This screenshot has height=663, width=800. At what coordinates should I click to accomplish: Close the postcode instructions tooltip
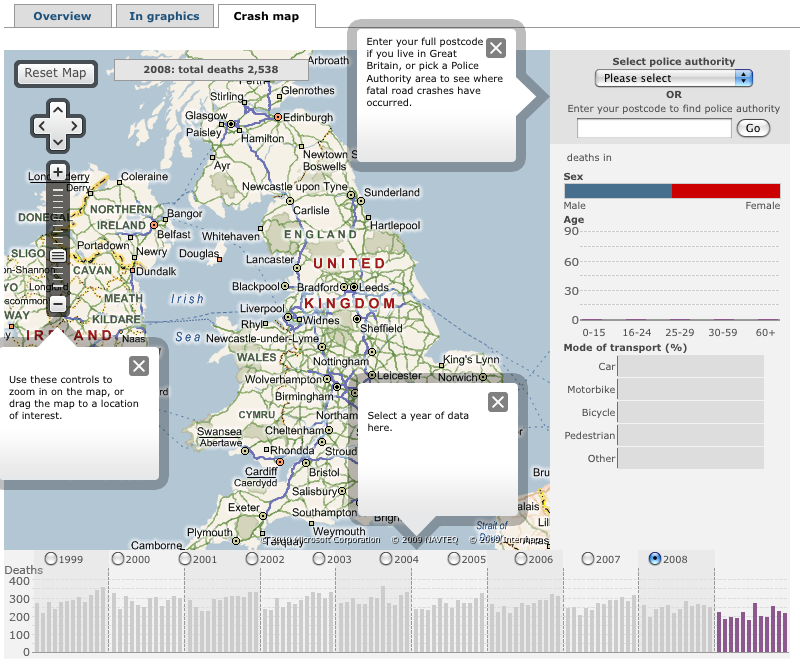[x=496, y=48]
